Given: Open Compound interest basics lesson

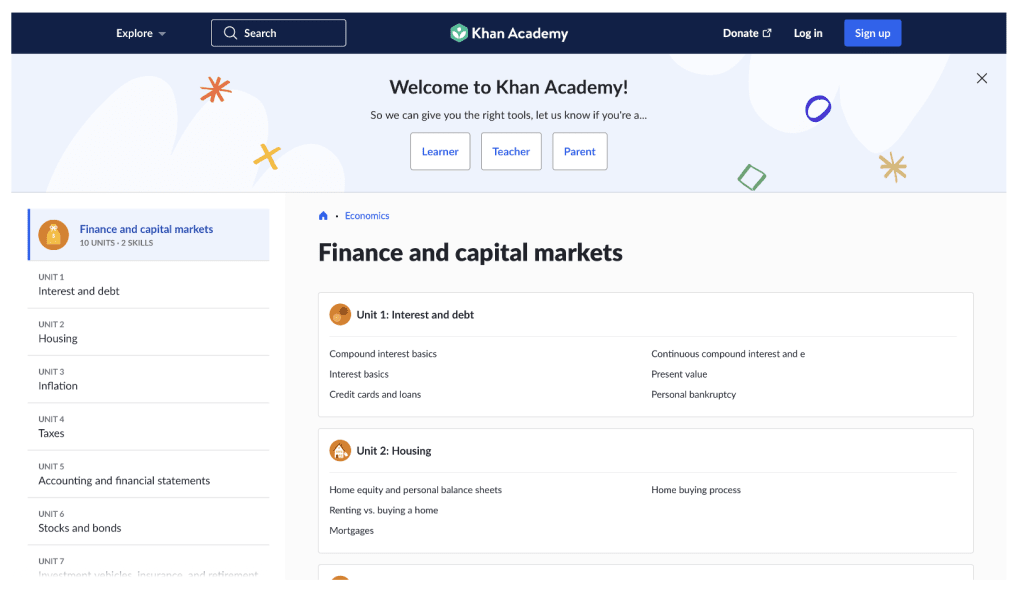Looking at the screenshot, I should [383, 354].
